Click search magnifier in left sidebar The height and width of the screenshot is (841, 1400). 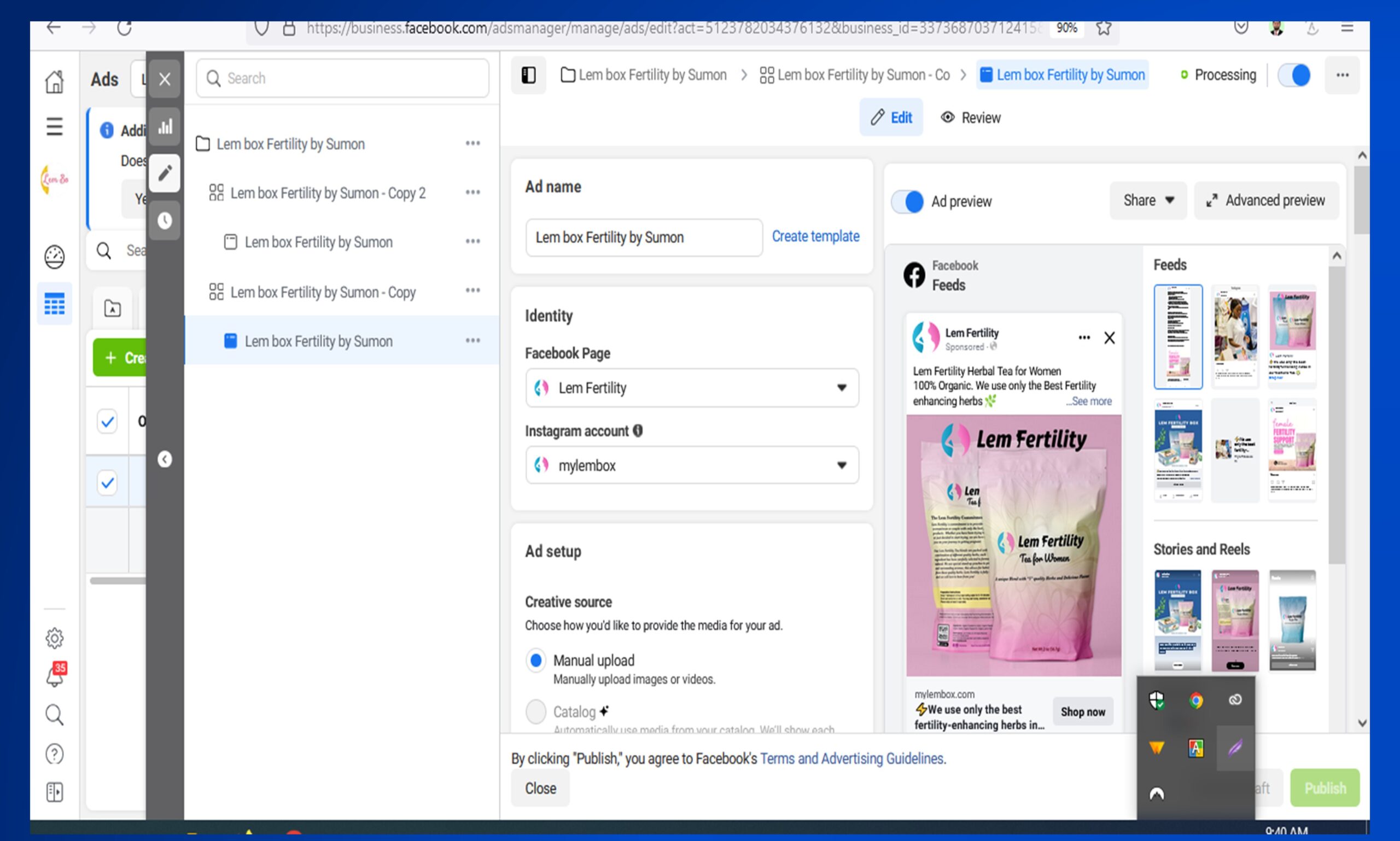point(54,715)
